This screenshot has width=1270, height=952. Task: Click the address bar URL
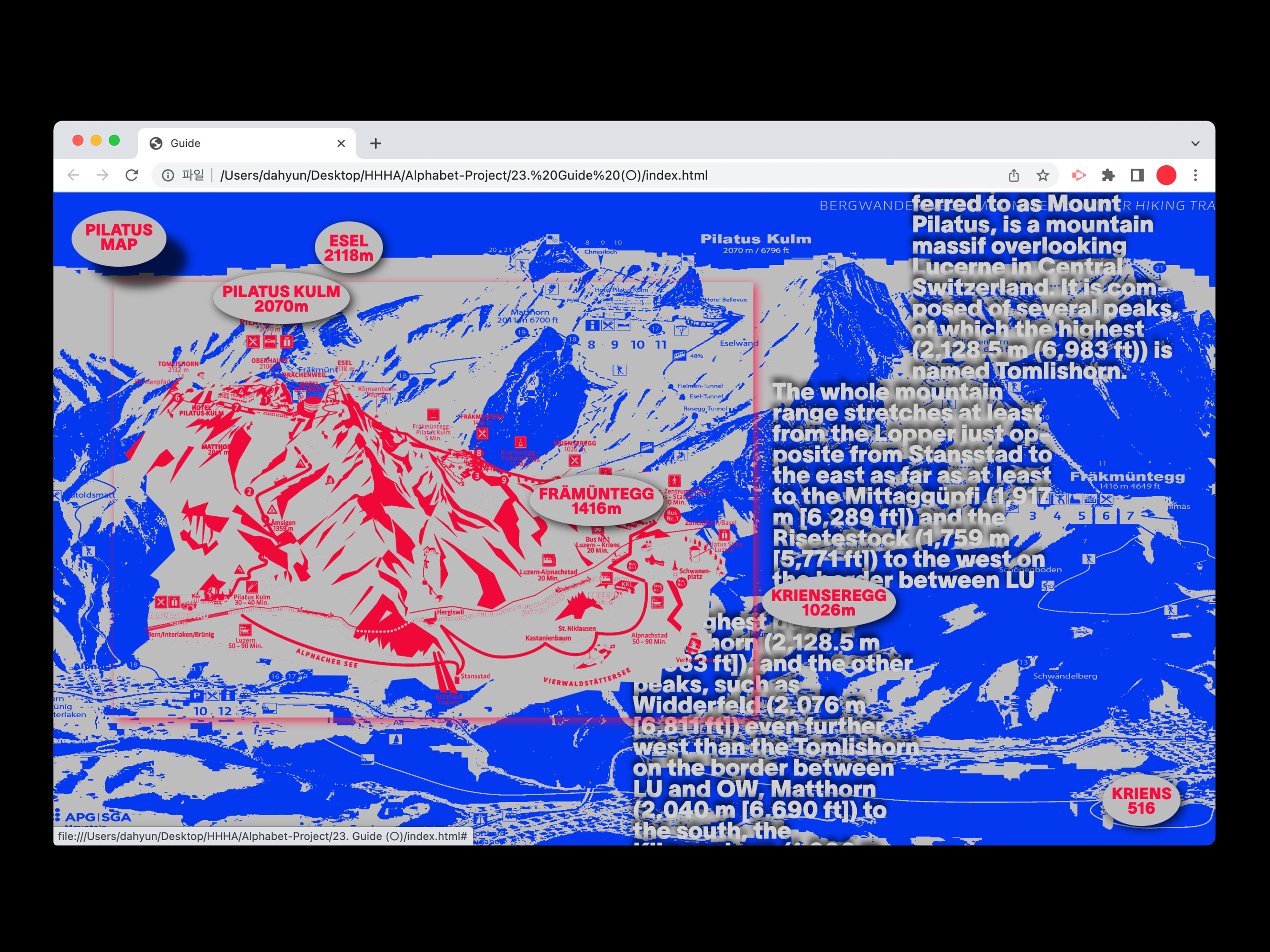click(x=464, y=175)
